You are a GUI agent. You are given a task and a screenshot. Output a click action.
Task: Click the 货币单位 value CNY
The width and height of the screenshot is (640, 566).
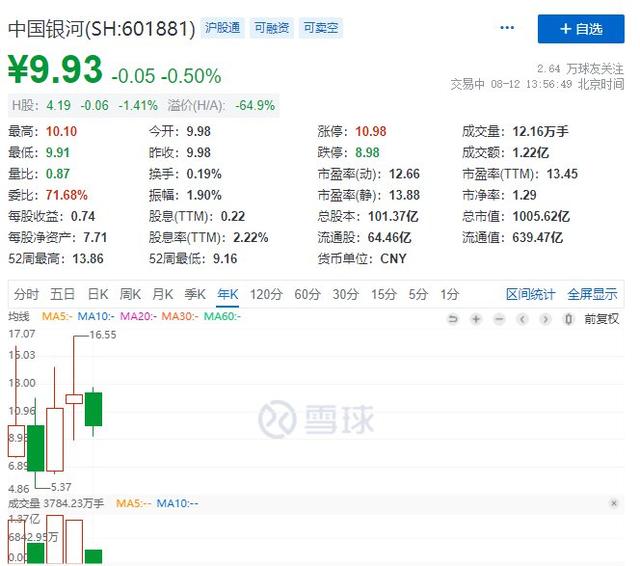393,259
